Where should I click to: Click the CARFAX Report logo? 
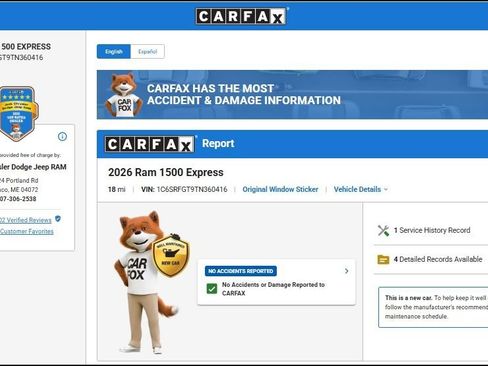150,144
